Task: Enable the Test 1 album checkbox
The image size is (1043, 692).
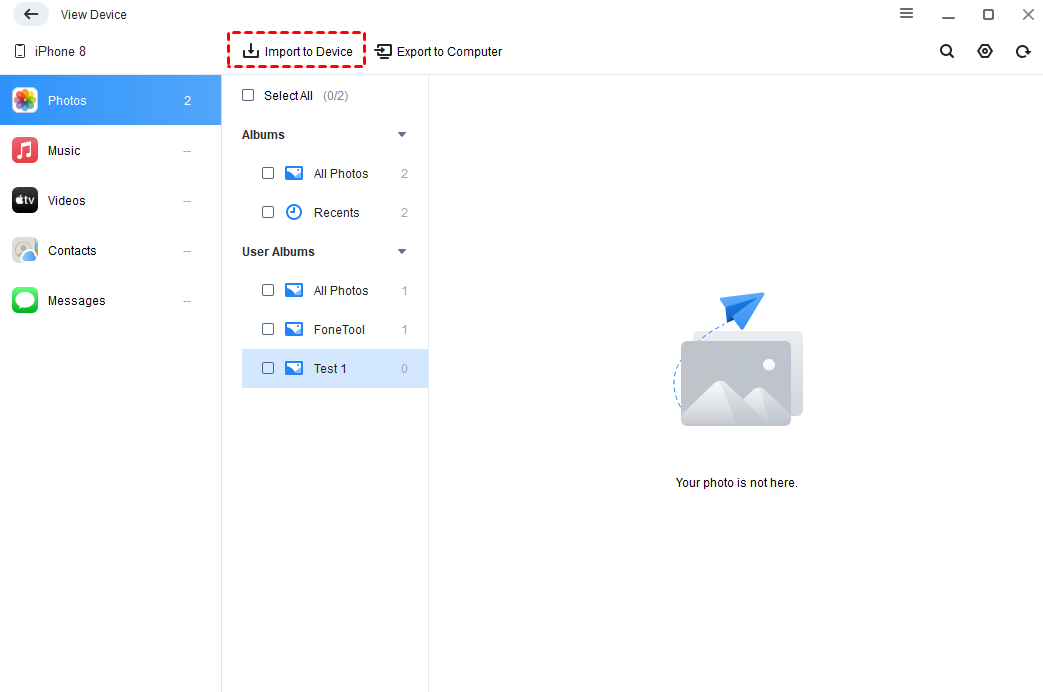Action: [268, 368]
